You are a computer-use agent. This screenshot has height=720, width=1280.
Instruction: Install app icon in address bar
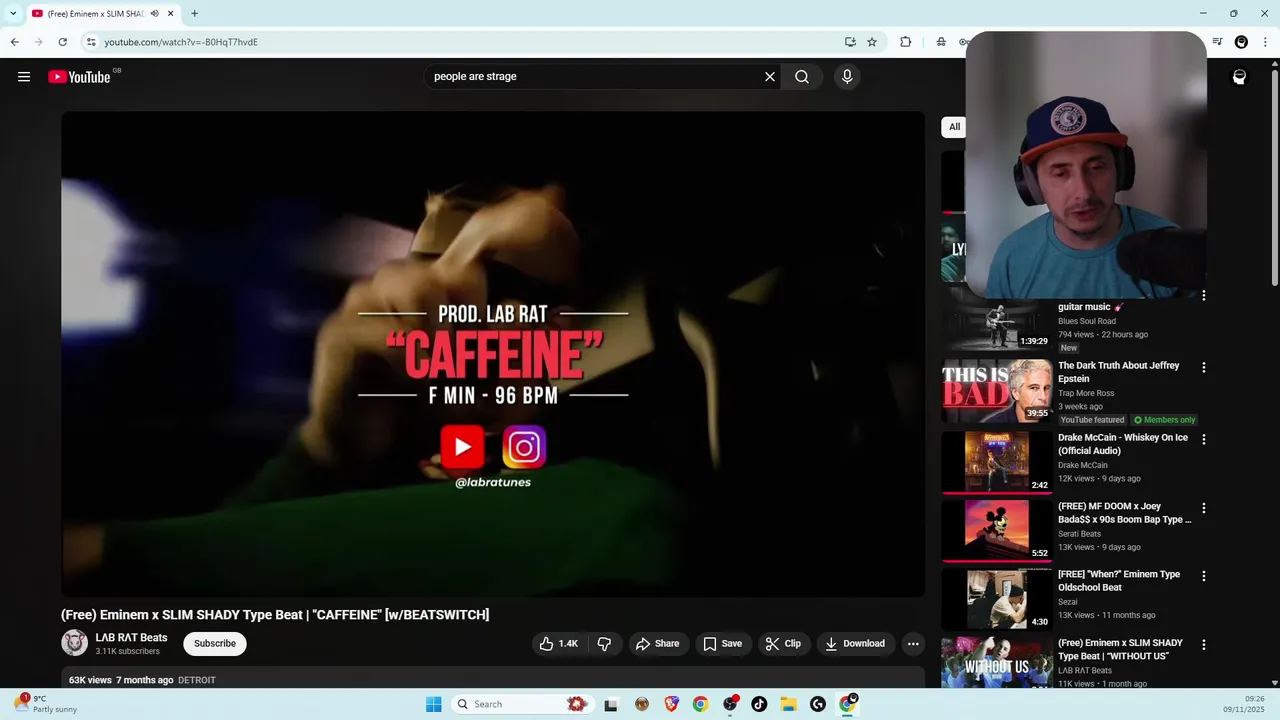[x=850, y=42]
